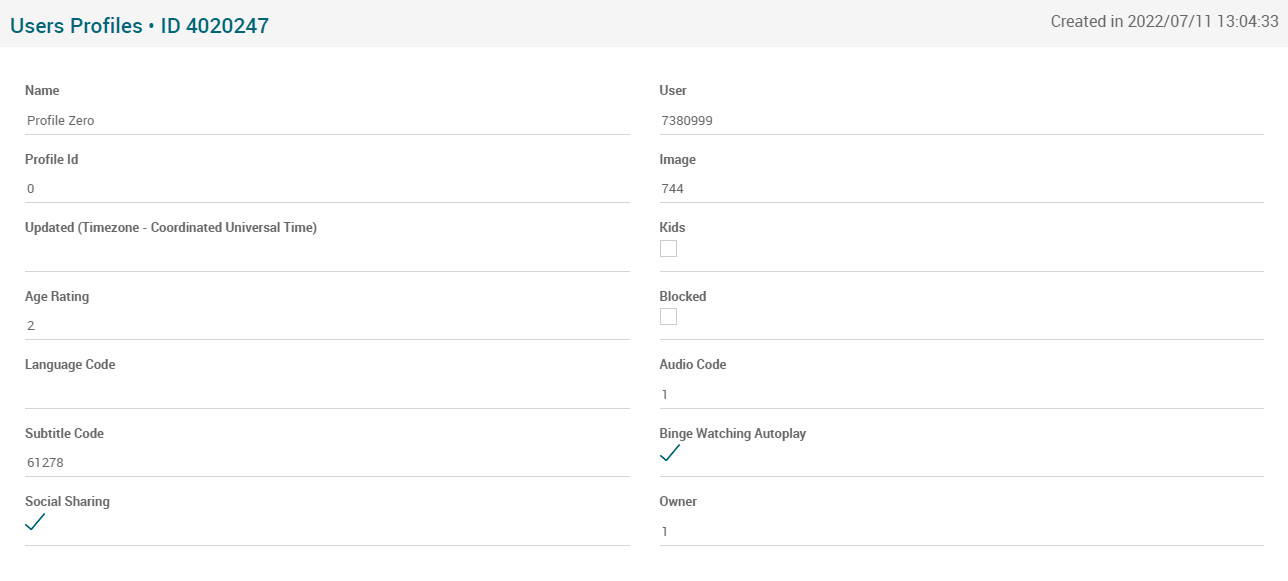Toggle the Social Sharing checkmark

click(35, 522)
